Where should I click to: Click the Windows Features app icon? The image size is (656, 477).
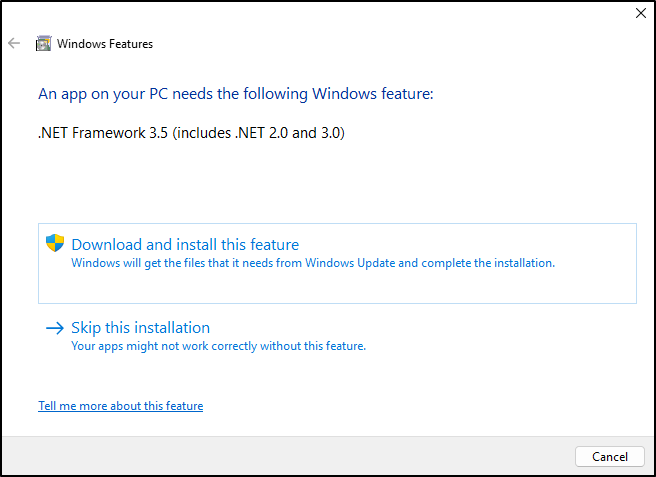(x=44, y=44)
